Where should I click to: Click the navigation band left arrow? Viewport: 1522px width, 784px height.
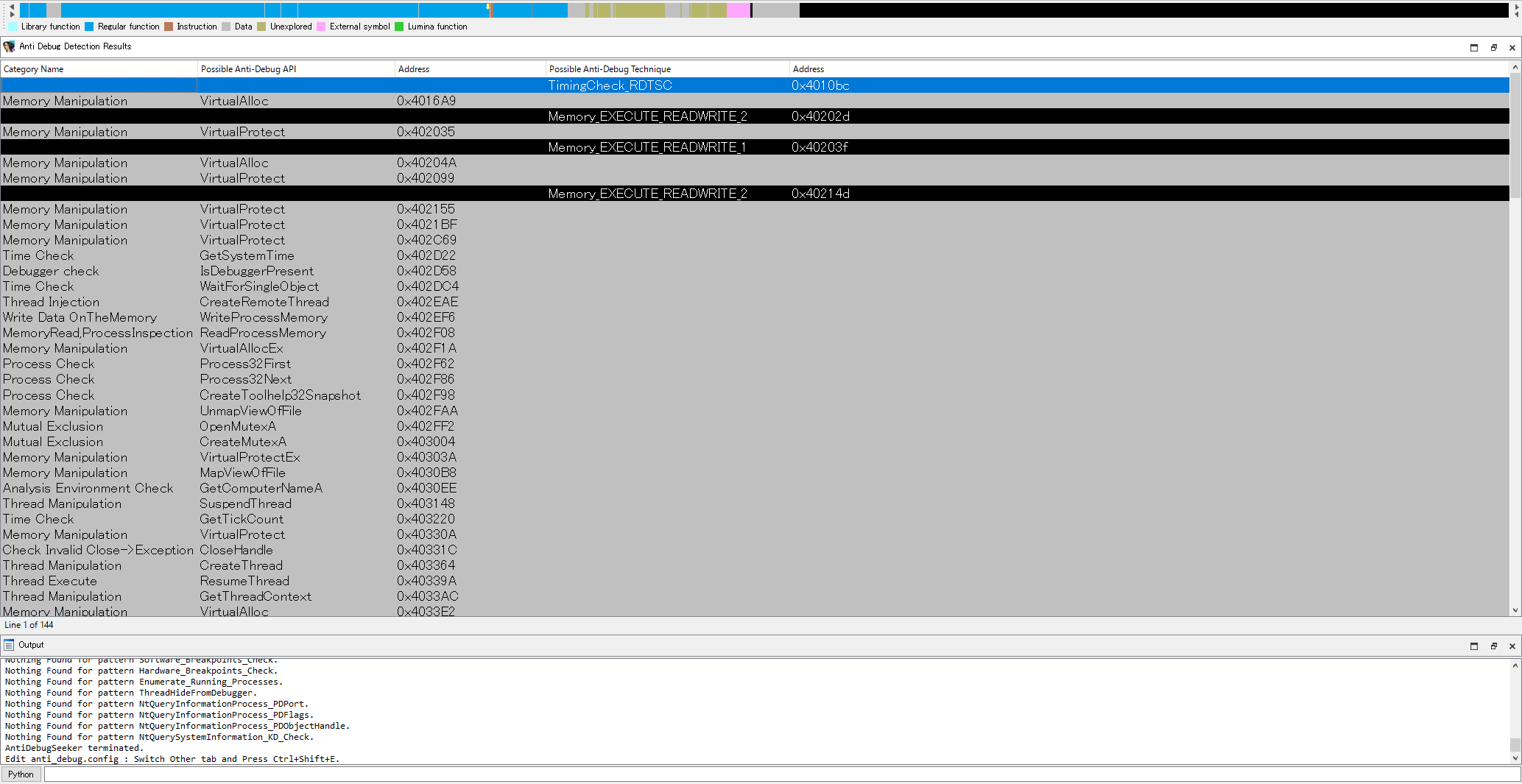tap(11, 6)
